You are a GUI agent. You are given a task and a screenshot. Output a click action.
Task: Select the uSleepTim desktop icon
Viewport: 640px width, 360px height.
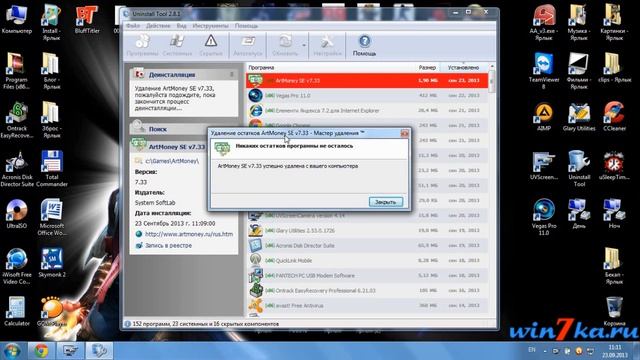pyautogui.click(x=613, y=165)
